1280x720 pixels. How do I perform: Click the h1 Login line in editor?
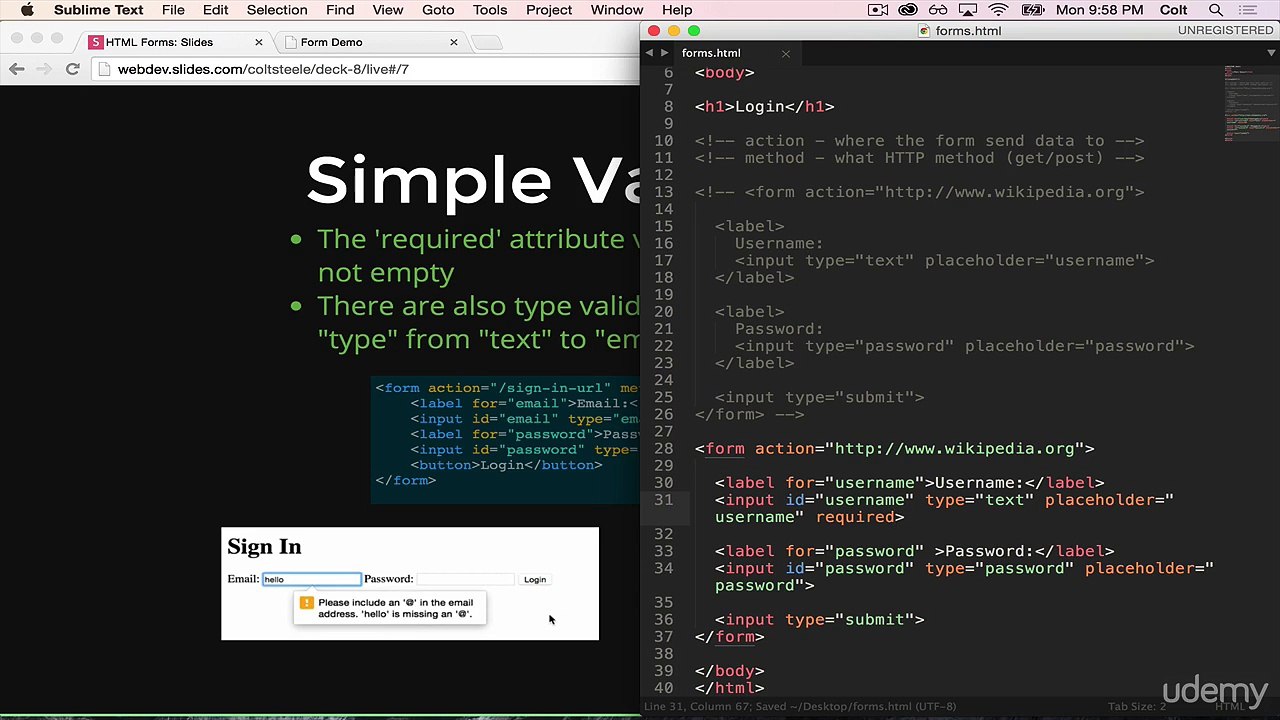[x=765, y=106]
